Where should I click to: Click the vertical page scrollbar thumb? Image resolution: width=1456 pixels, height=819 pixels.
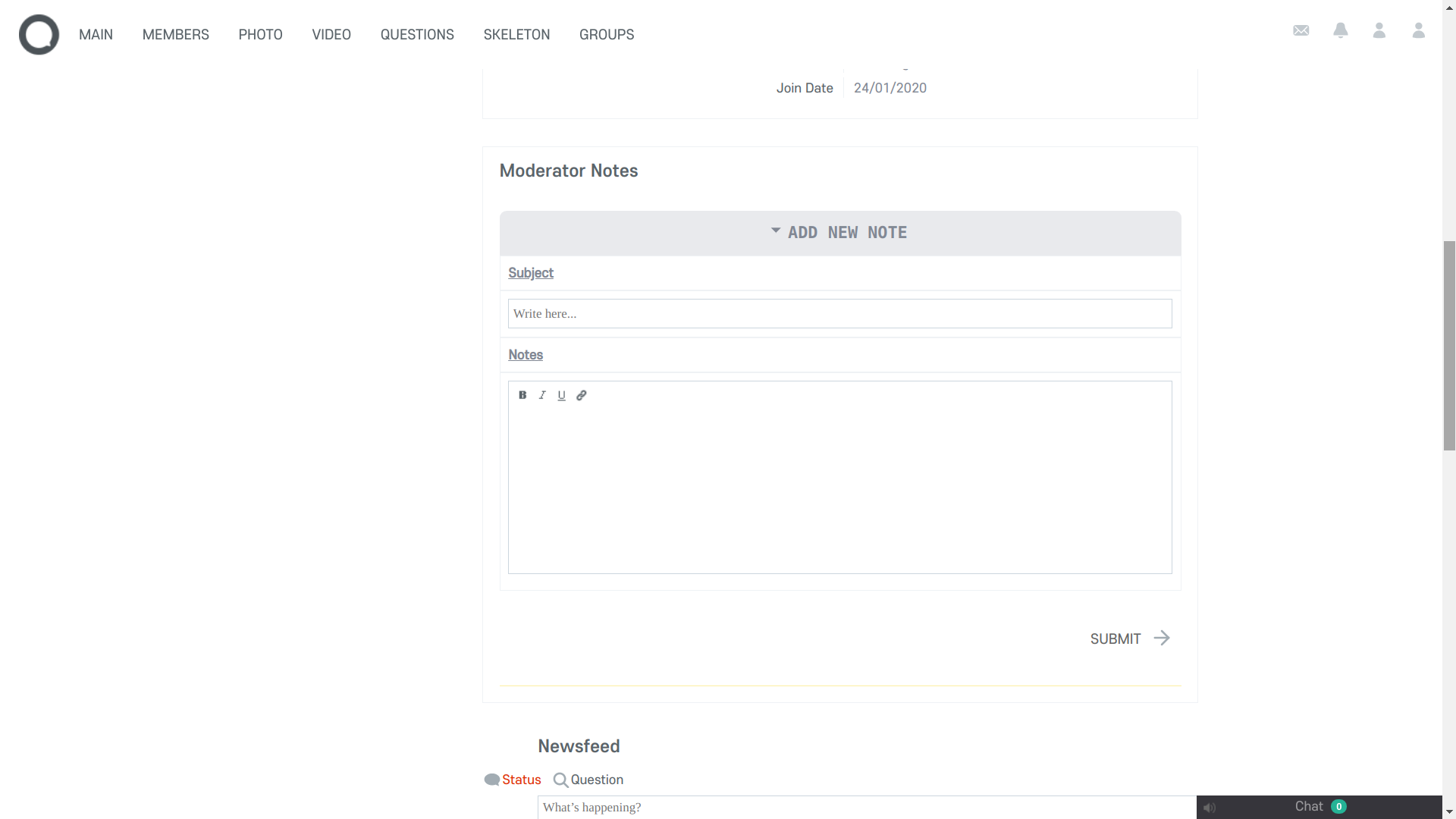[x=1449, y=346]
